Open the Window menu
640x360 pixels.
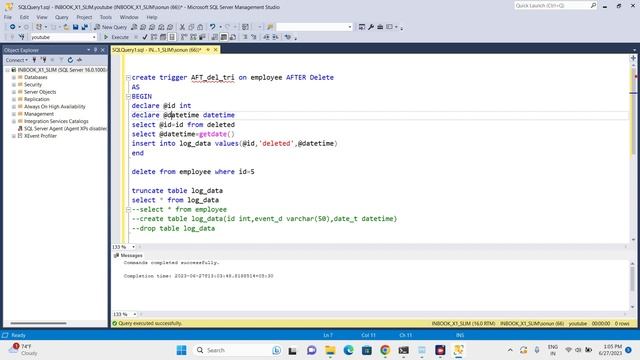(x=129, y=17)
